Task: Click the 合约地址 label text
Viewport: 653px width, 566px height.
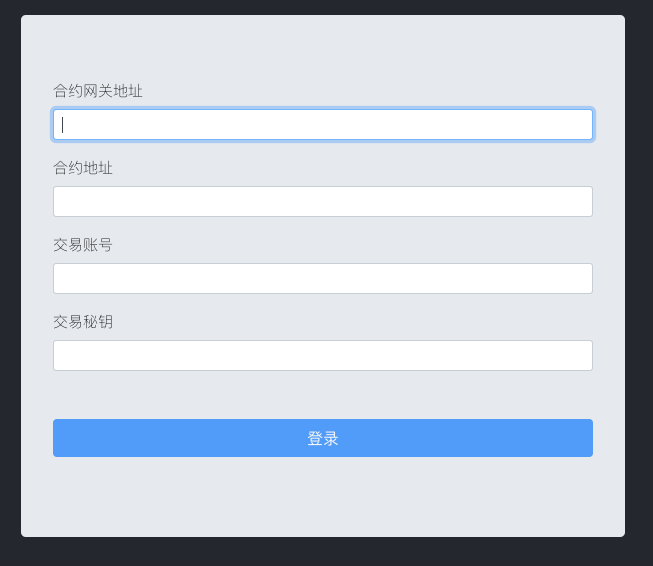Action: tap(83, 168)
